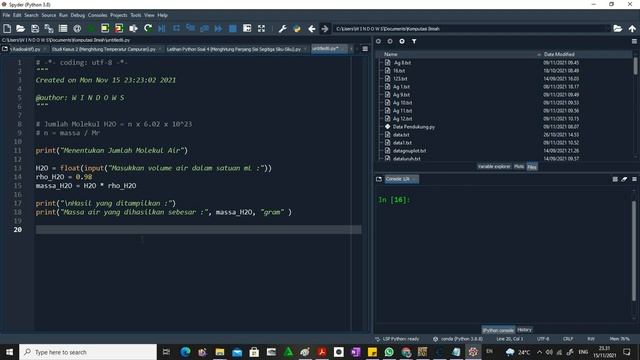Screen dimensions: 640x360
Task: Open the File menu
Action: [x=6, y=15]
